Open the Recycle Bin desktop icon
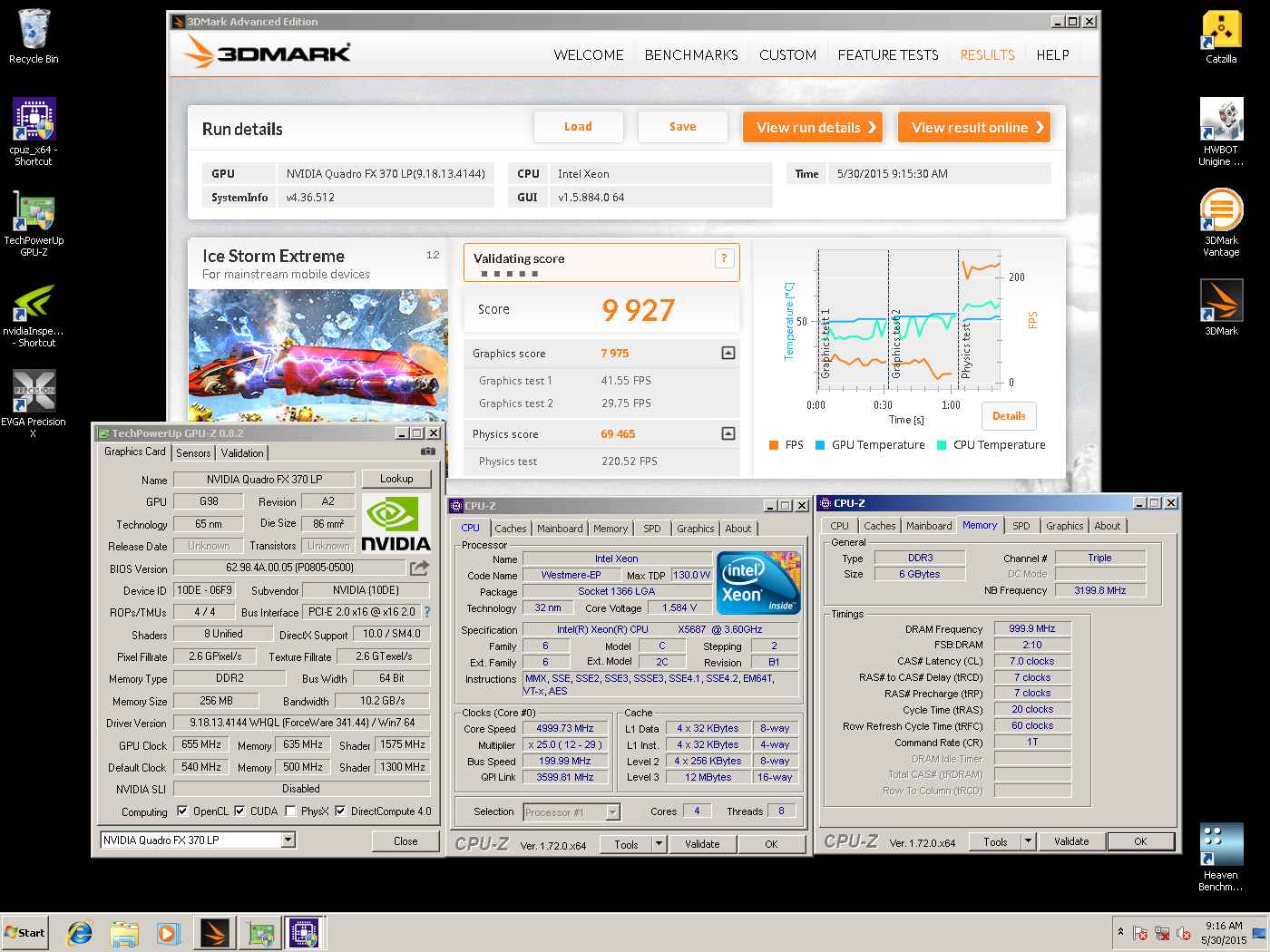The image size is (1270, 952). [34, 36]
